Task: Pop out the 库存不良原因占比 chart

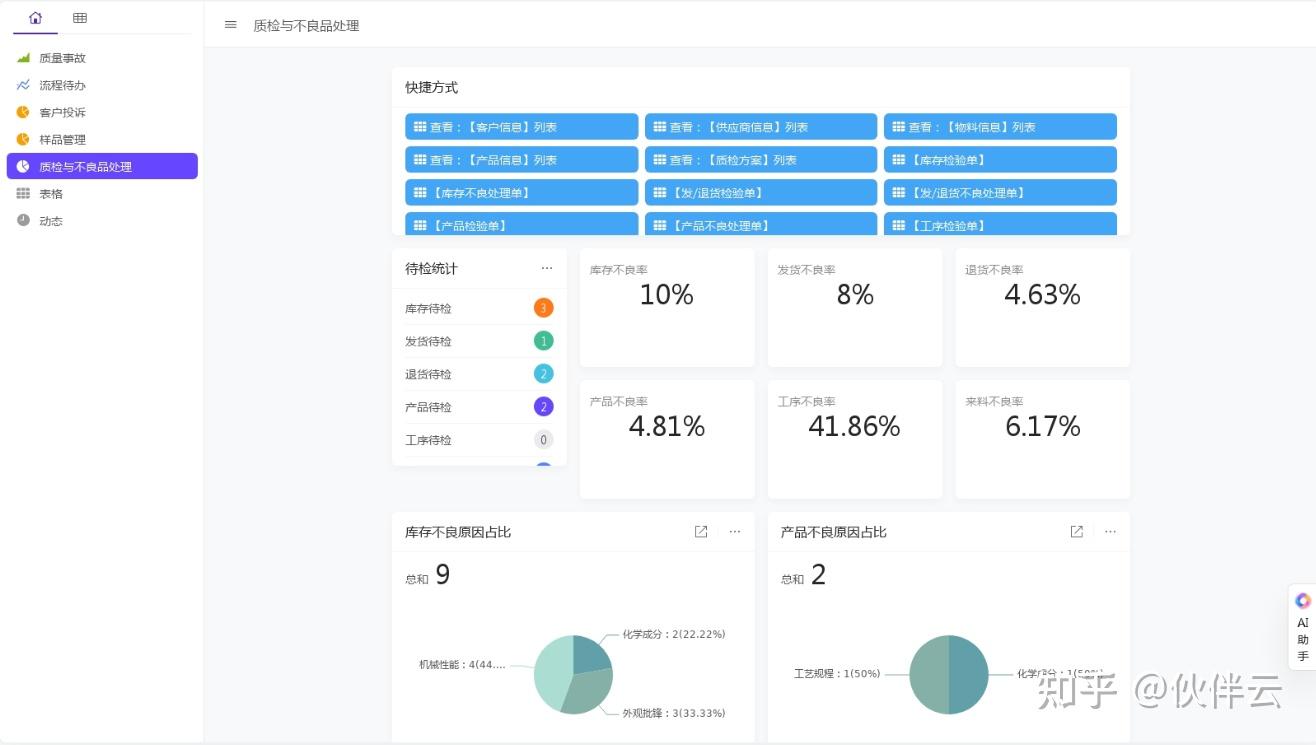Action: point(700,531)
